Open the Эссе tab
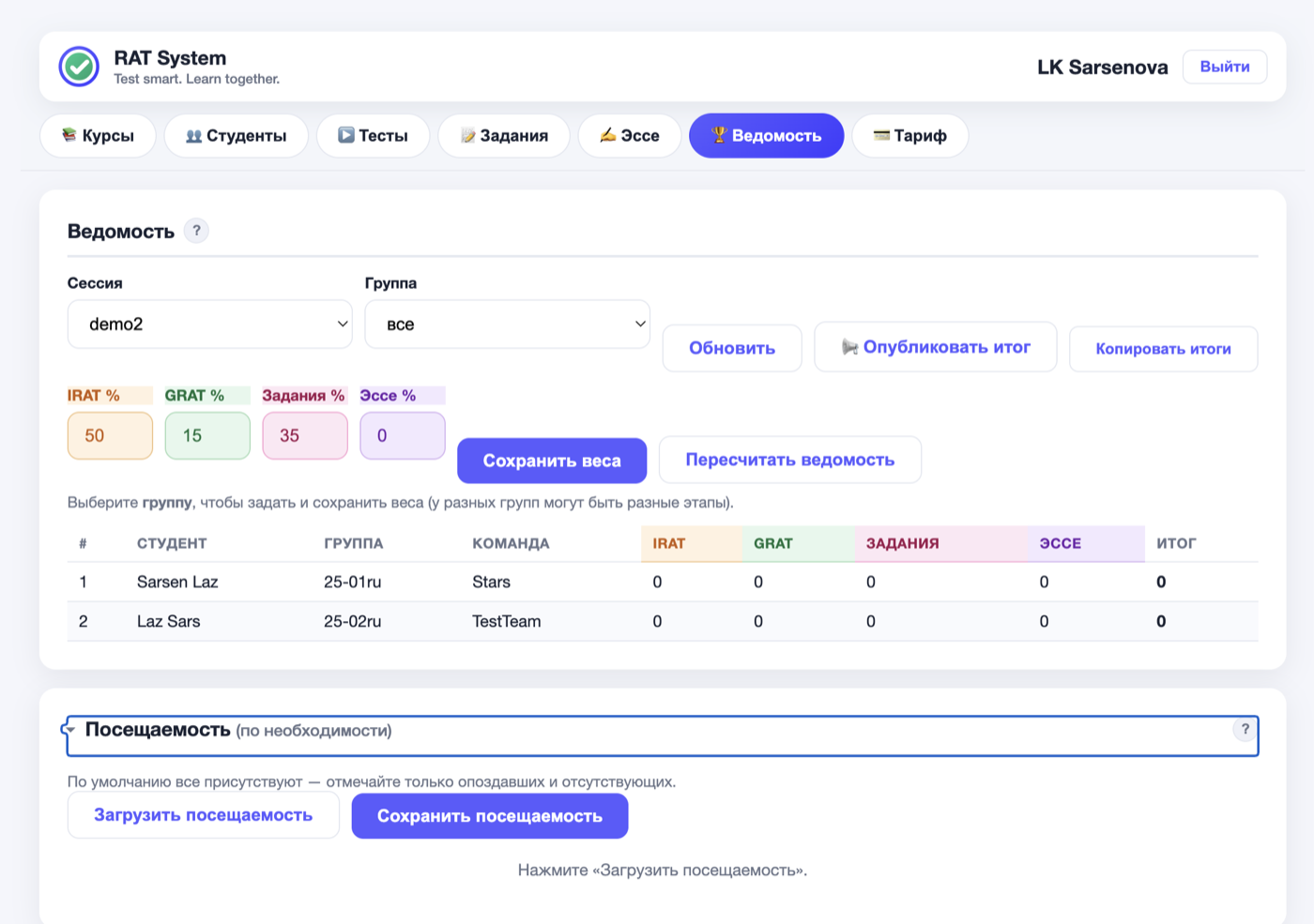 (630, 136)
